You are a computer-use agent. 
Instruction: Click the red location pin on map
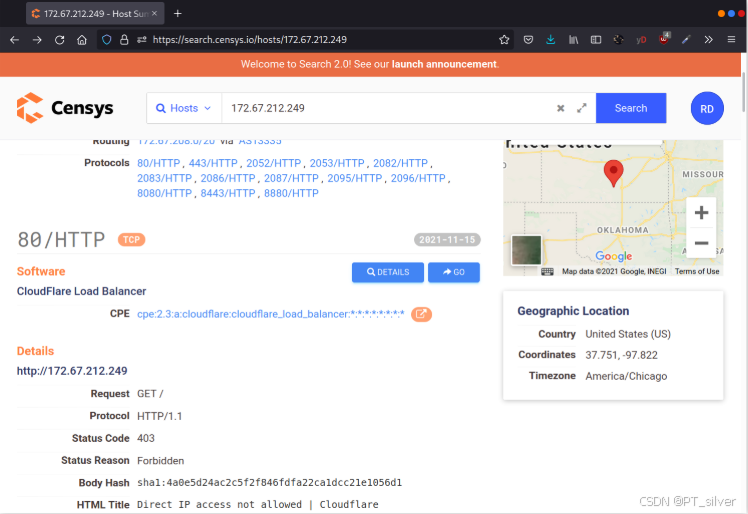[613, 173]
